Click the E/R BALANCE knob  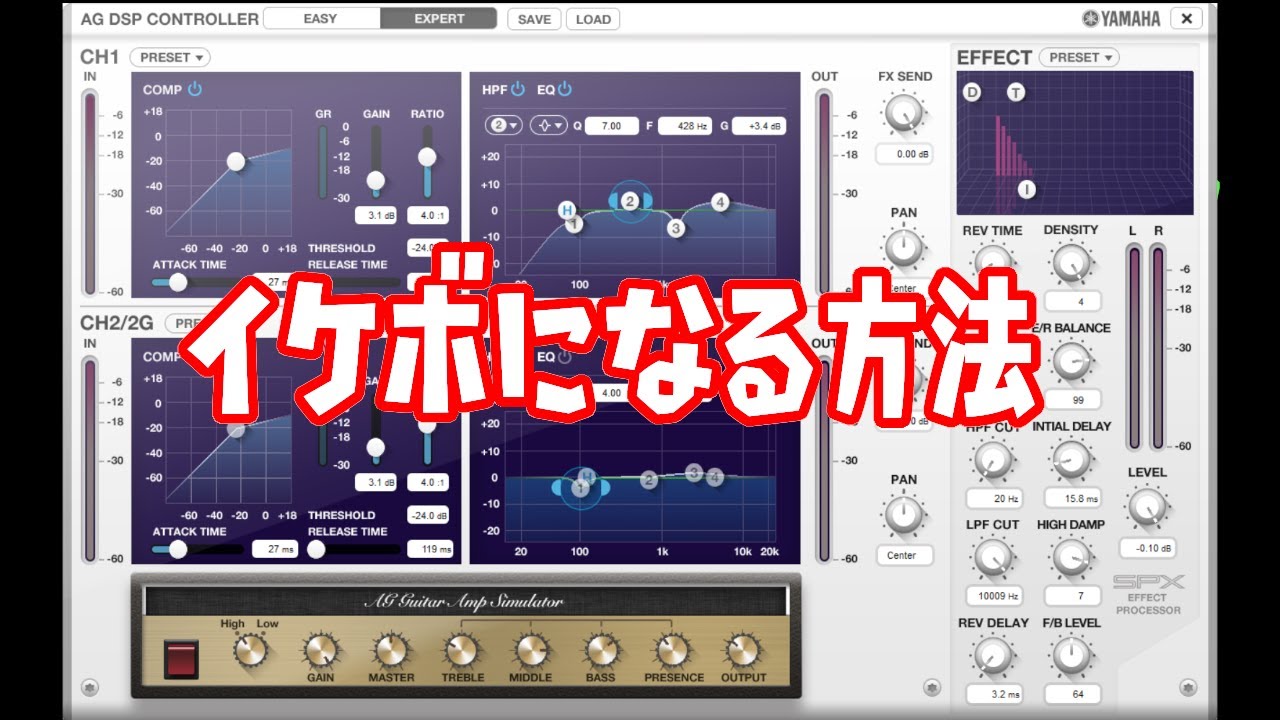(1071, 360)
